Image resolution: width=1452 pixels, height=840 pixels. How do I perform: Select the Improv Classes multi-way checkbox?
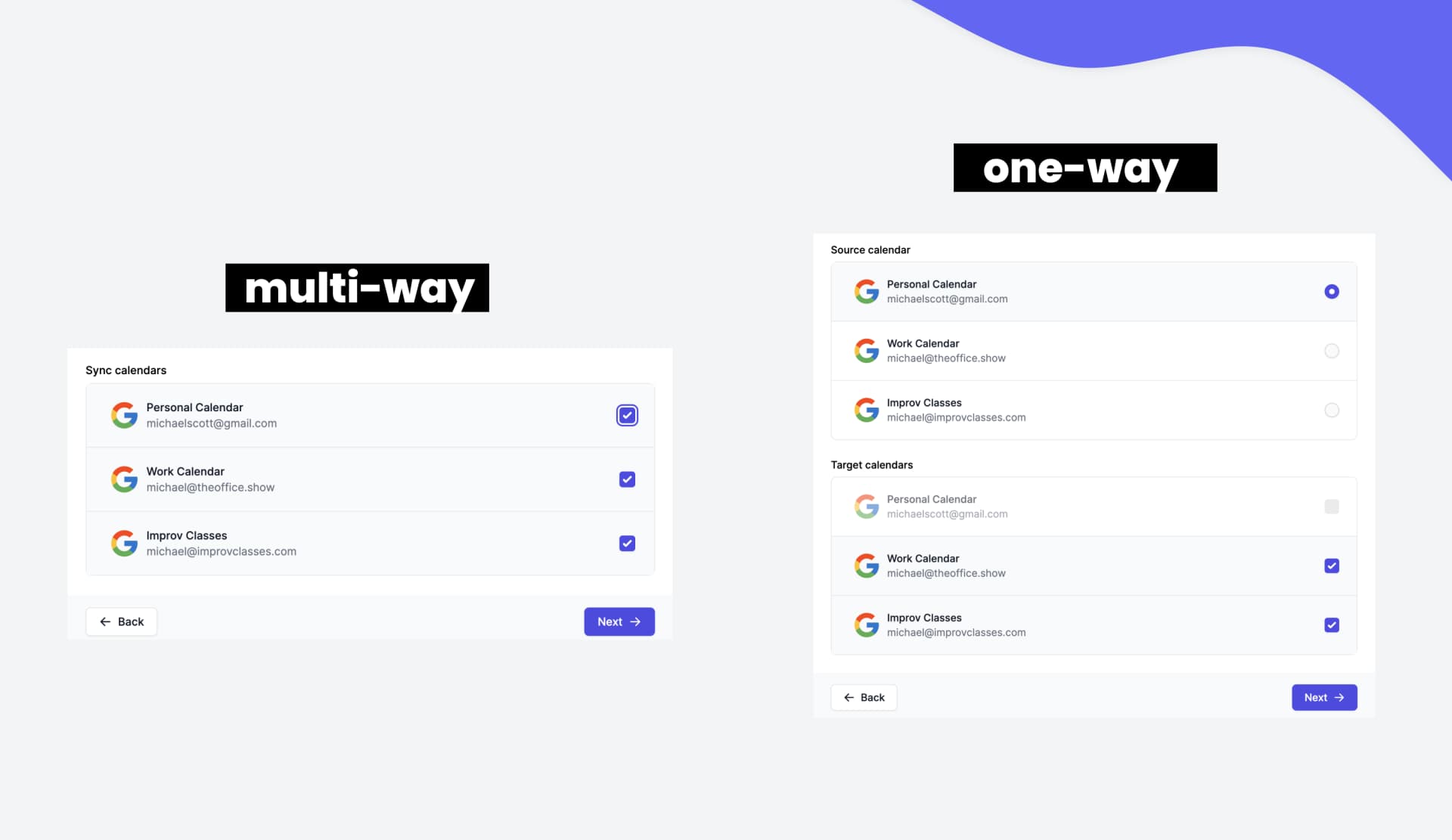coord(627,543)
